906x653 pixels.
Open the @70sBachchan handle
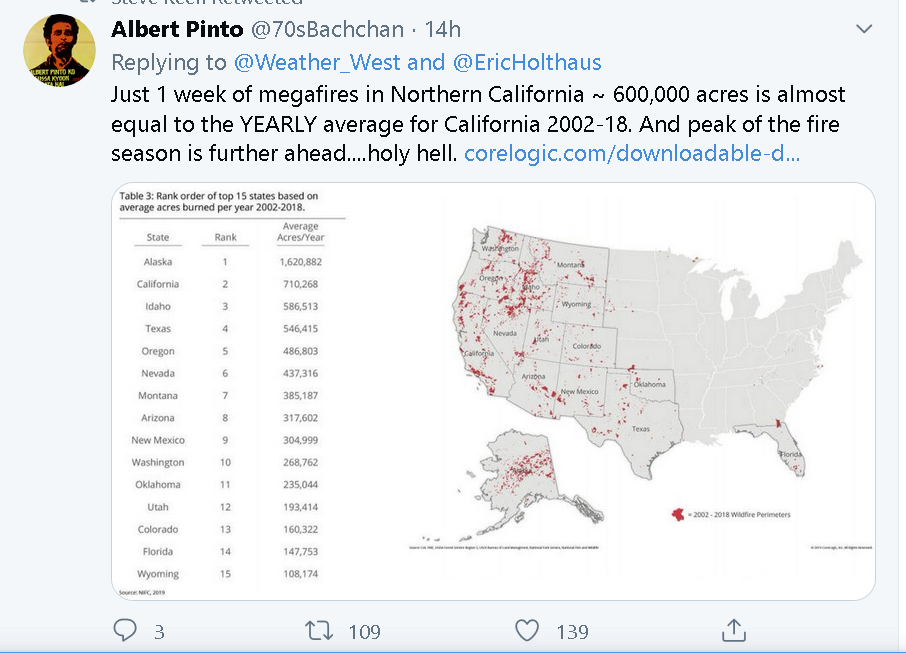click(327, 29)
